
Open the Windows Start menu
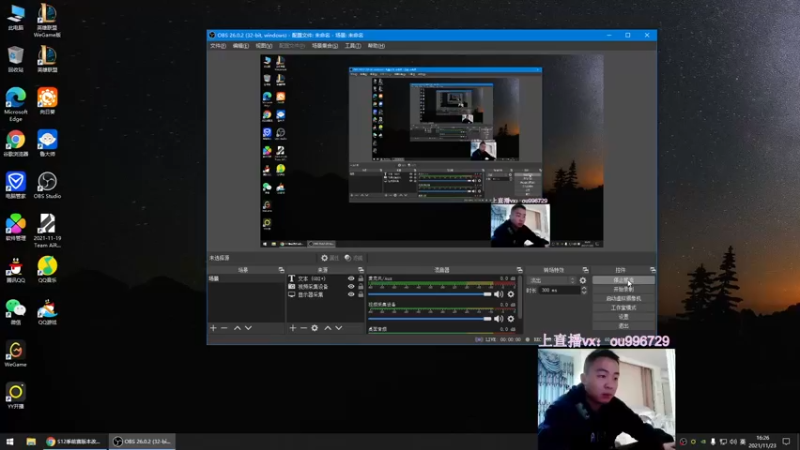tap(10, 441)
